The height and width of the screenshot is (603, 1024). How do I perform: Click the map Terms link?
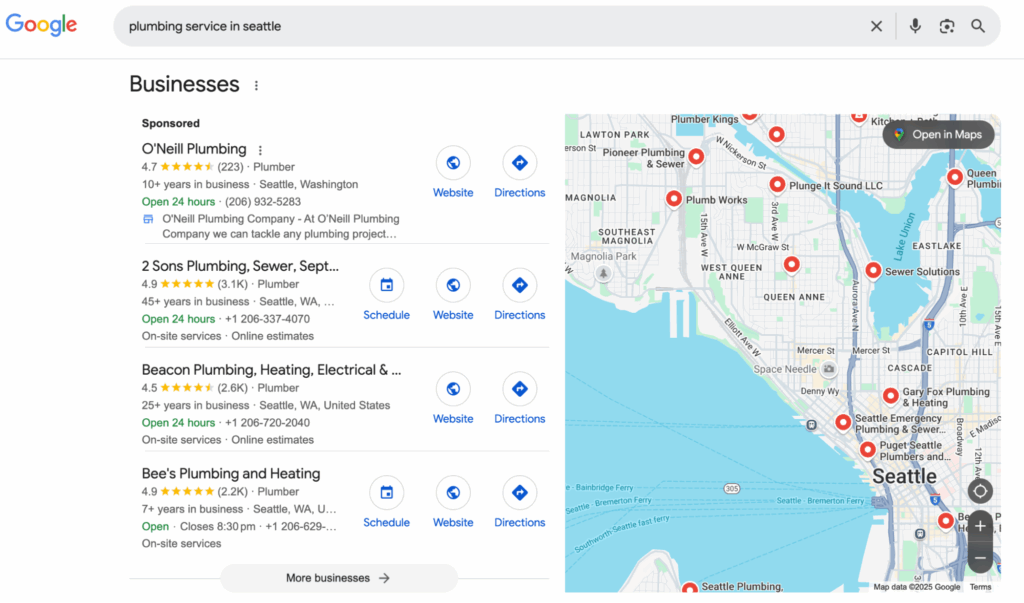(980, 587)
